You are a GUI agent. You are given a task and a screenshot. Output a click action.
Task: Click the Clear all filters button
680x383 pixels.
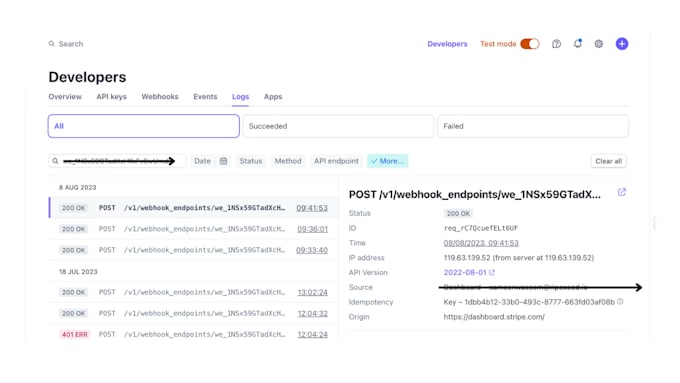coord(608,161)
